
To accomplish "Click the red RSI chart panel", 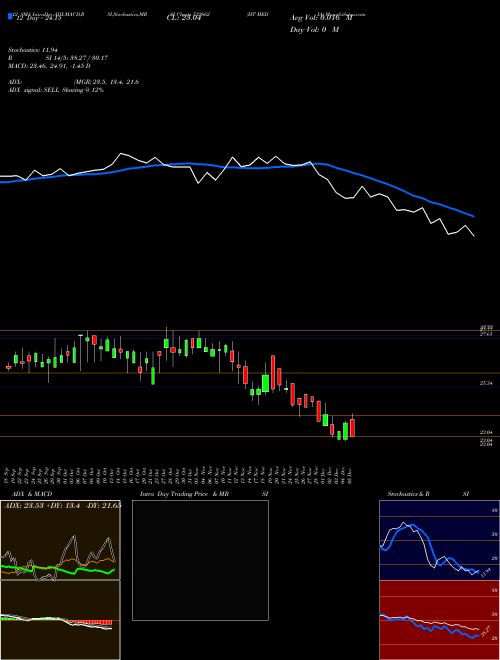I will [x=439, y=620].
